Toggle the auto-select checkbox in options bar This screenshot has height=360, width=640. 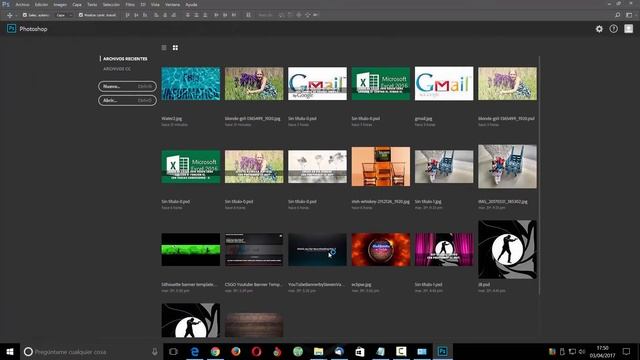click(x=25, y=15)
